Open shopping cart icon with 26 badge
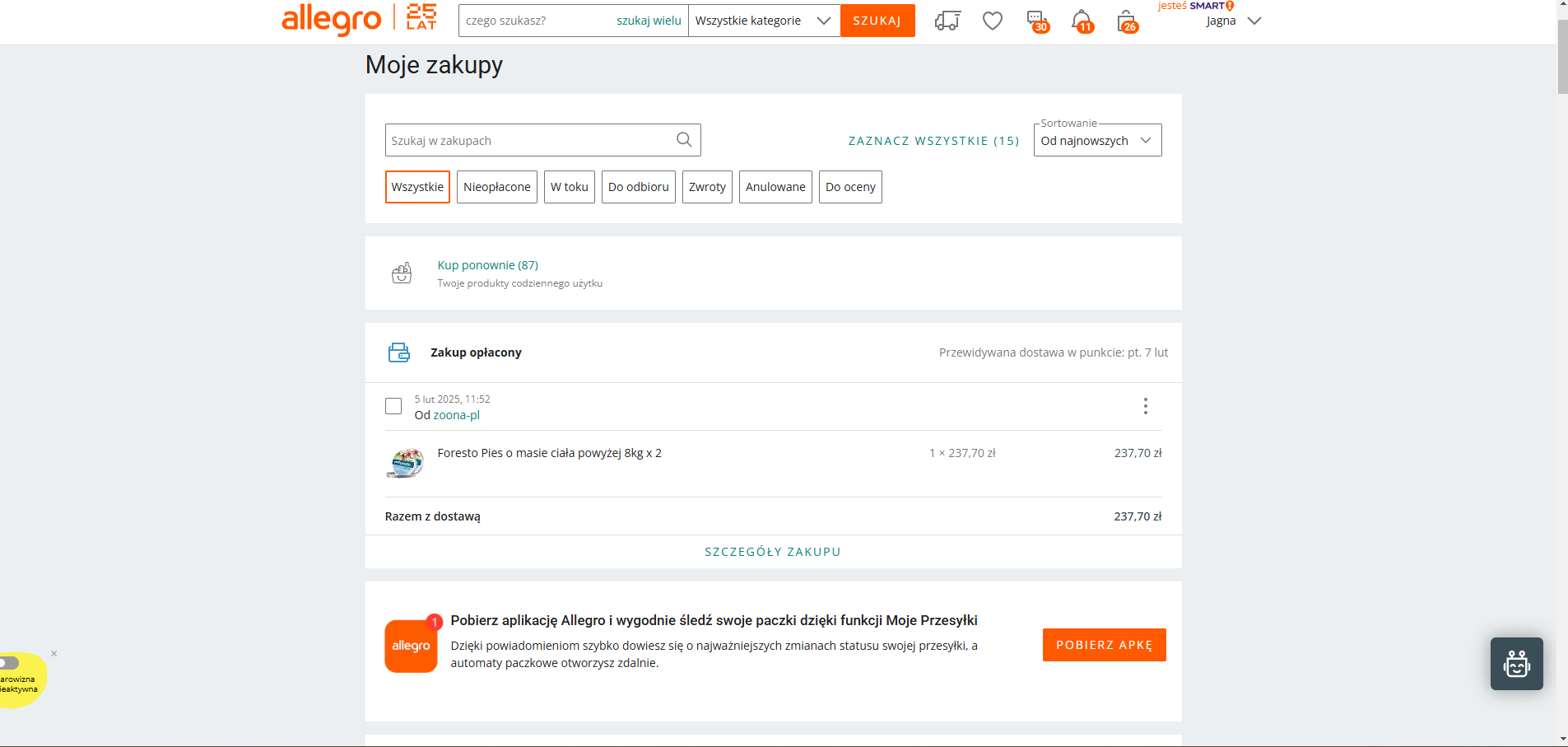Viewport: 1568px width, 747px height. coord(1126,21)
